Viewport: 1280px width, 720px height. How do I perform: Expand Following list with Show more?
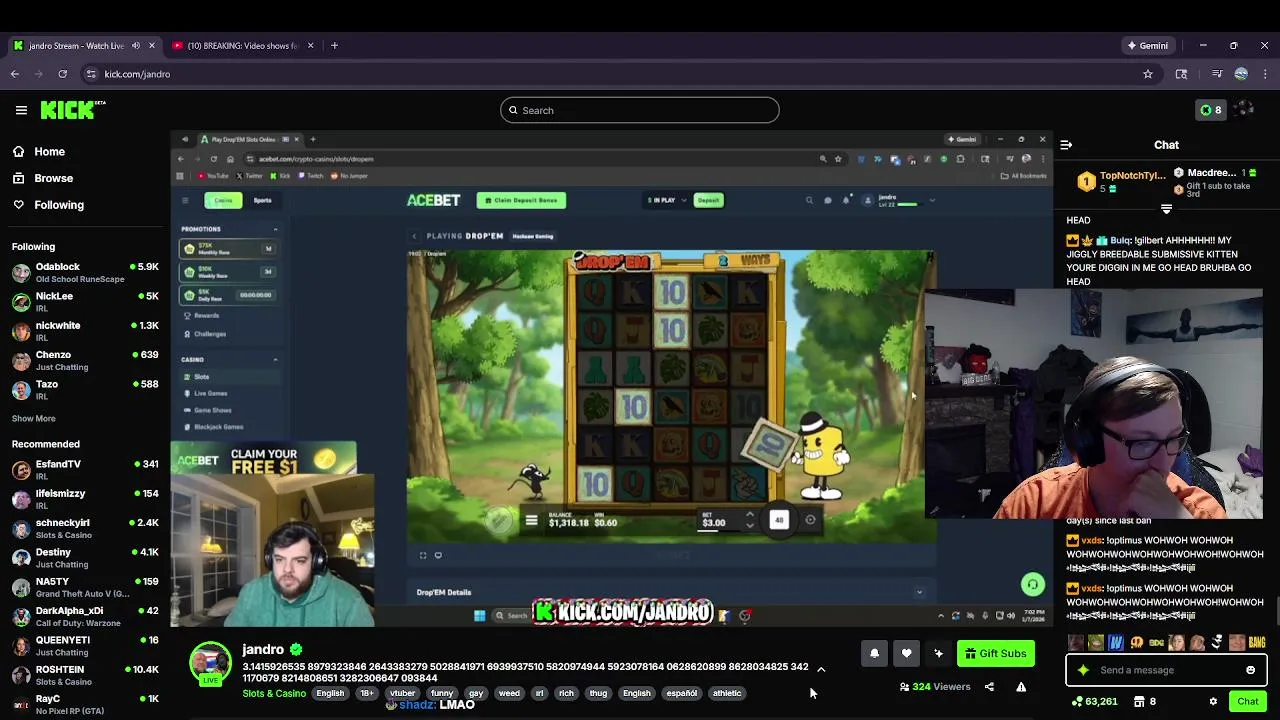coord(34,418)
